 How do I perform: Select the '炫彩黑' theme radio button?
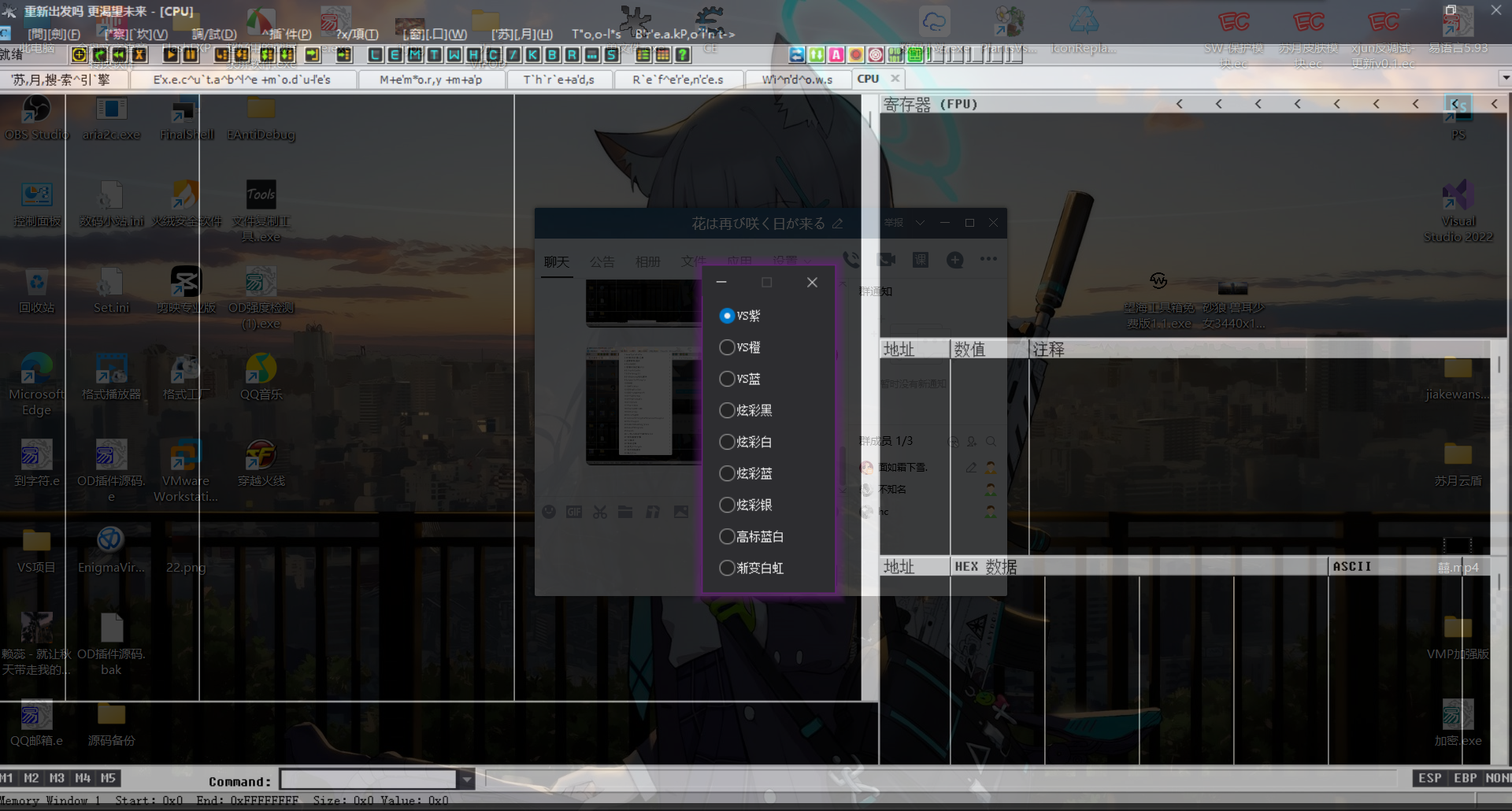727,410
